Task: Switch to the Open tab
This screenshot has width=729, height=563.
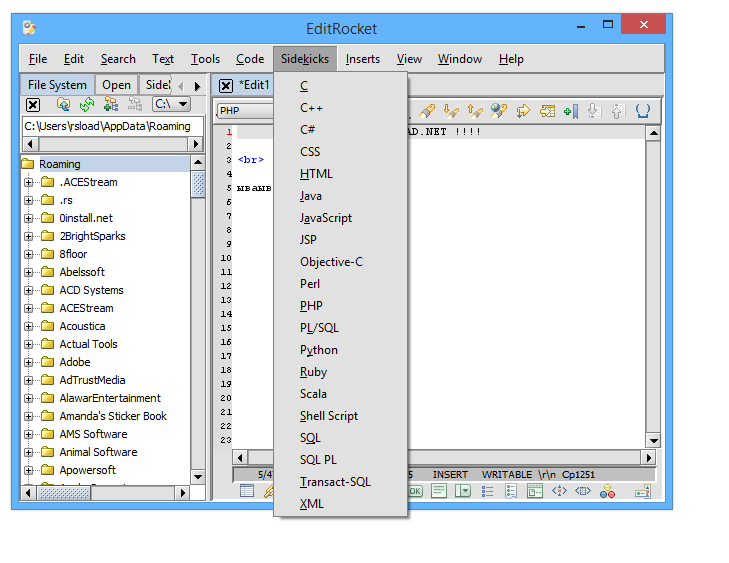Action: (116, 85)
